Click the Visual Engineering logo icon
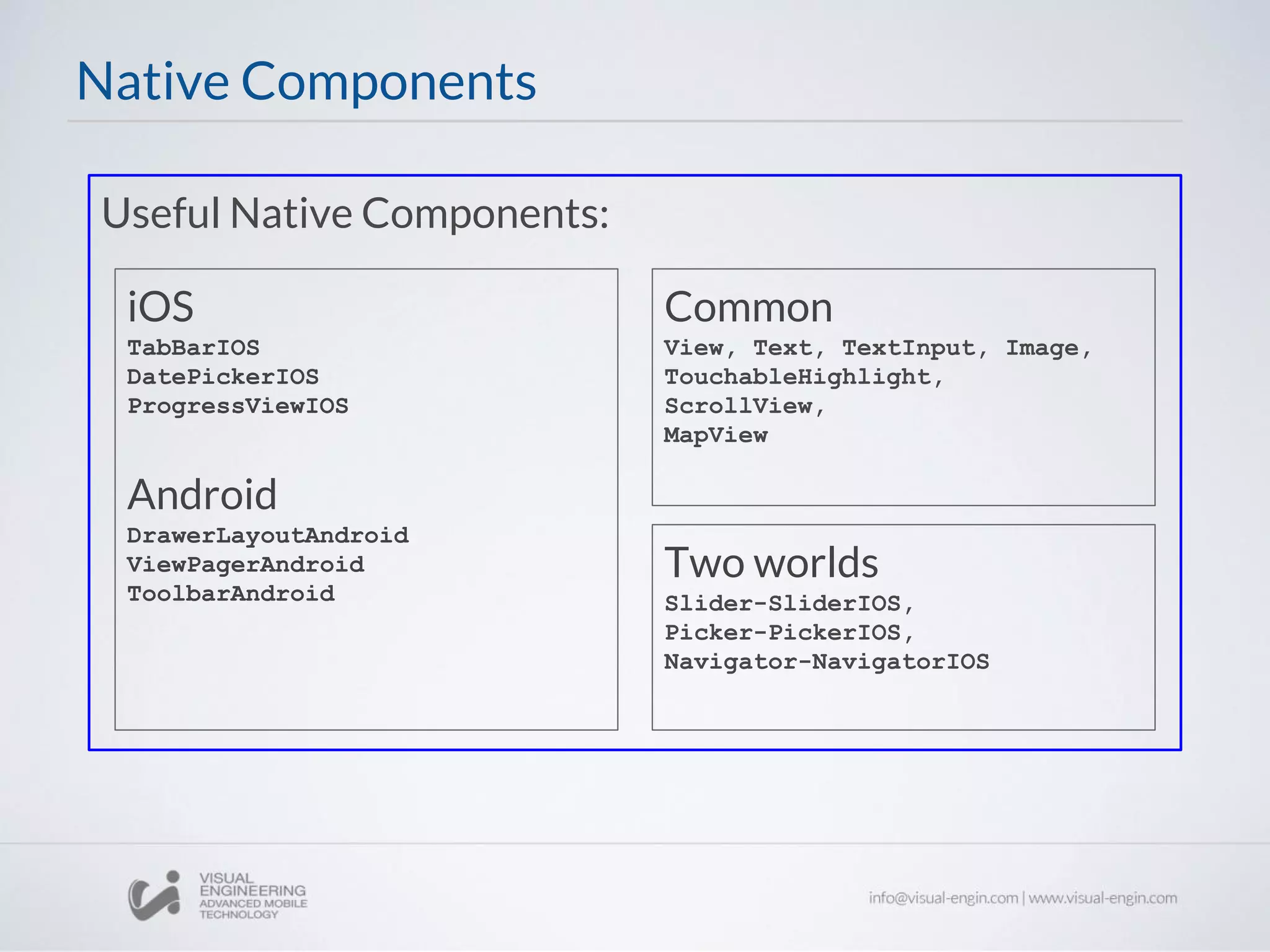Screen dimensions: 1270x952 pyautogui.click(x=154, y=896)
